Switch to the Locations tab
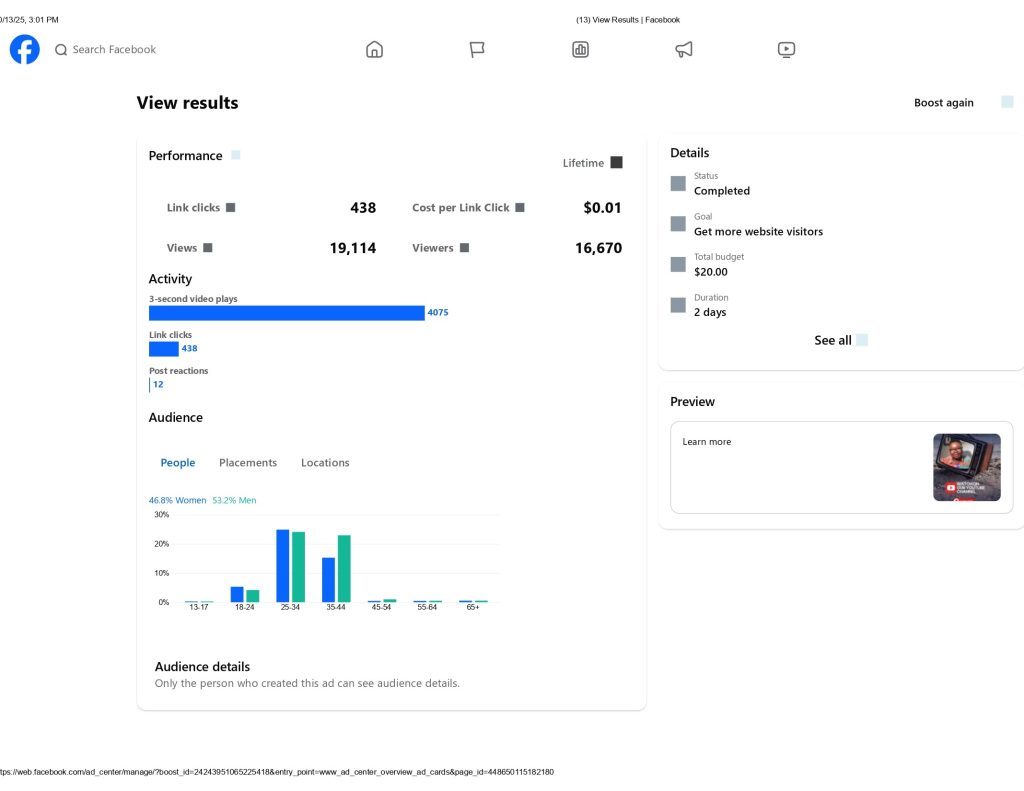Viewport: 1024px width, 791px height. pos(325,463)
